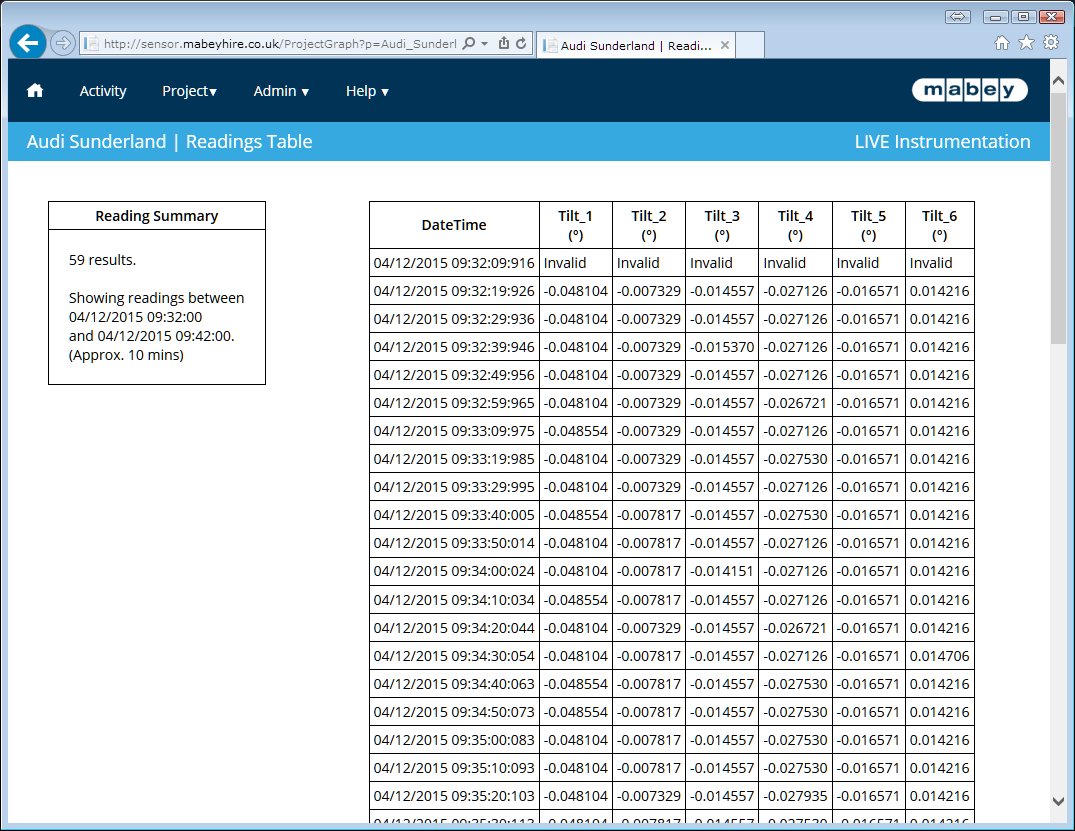1075x831 pixels.
Task: Select the 04/12/2015 09:35:00:083 timestamp cell
Action: click(x=454, y=740)
